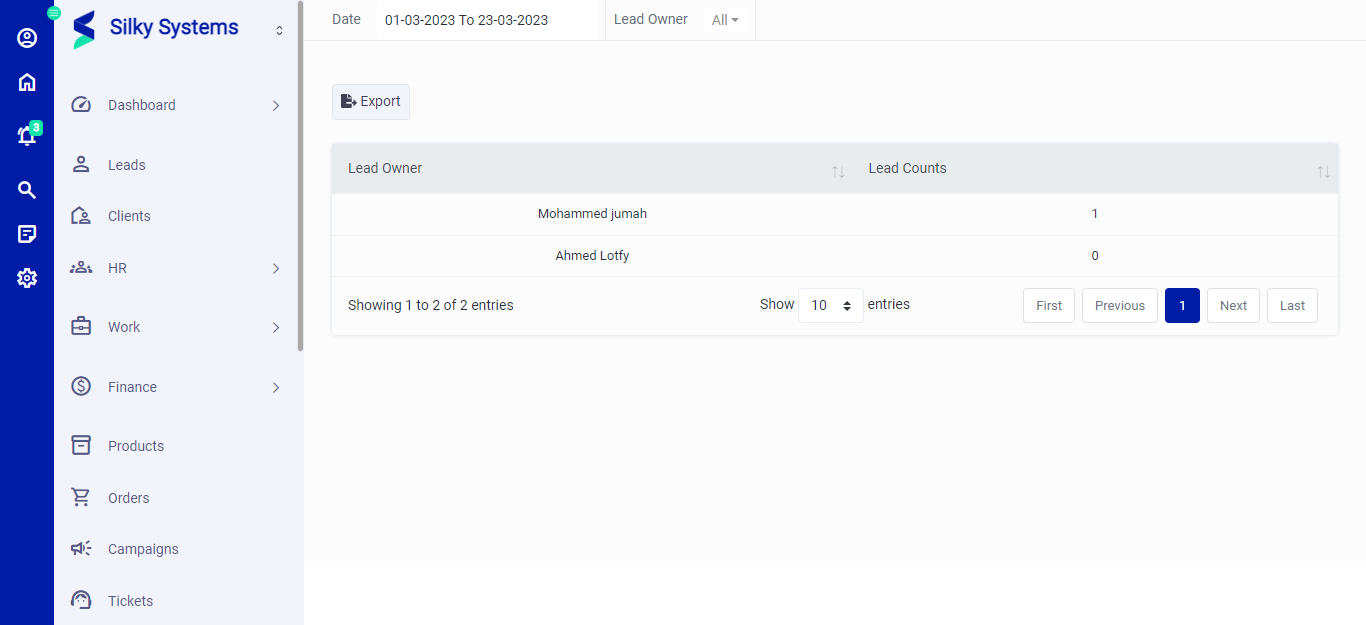
Task: Go to Leads in the sidebar
Action: [127, 165]
